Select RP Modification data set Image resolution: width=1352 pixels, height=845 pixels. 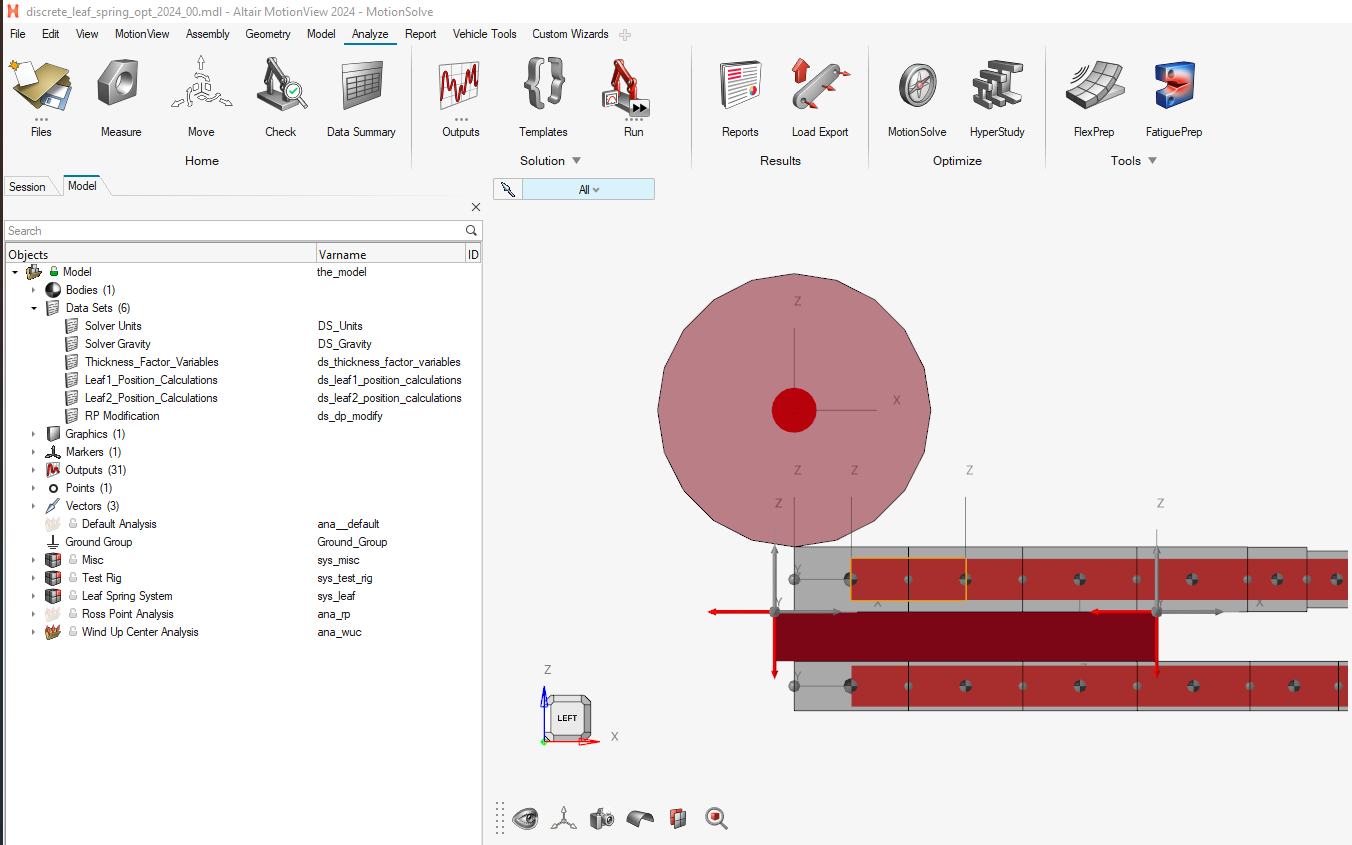pyautogui.click(x=122, y=416)
